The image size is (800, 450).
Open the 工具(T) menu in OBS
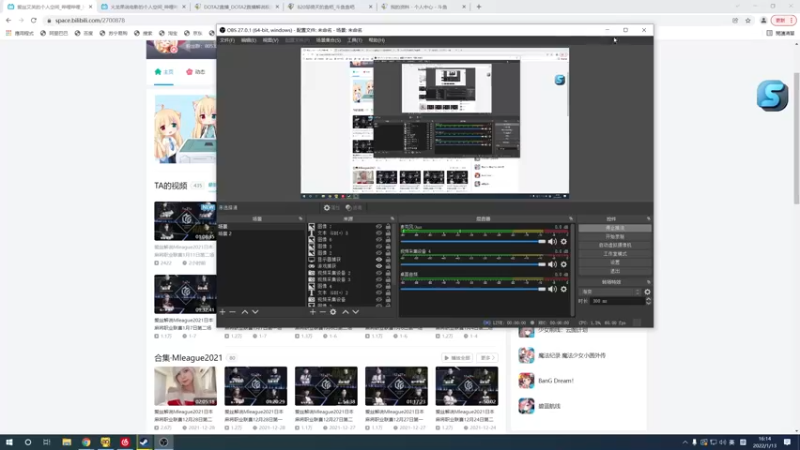(x=355, y=40)
